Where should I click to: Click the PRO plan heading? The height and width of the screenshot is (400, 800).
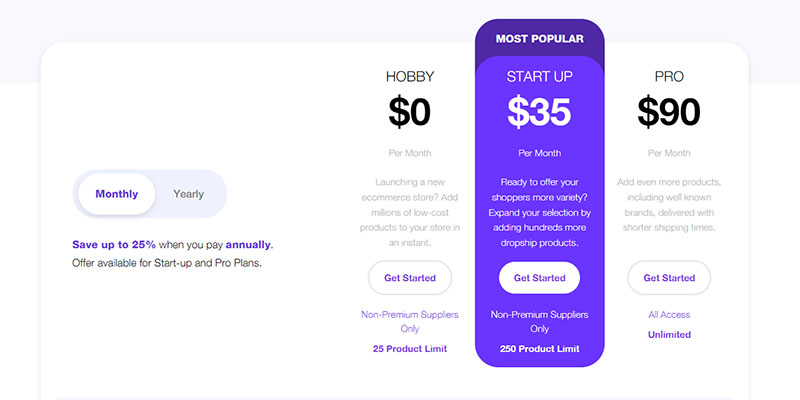coord(669,76)
